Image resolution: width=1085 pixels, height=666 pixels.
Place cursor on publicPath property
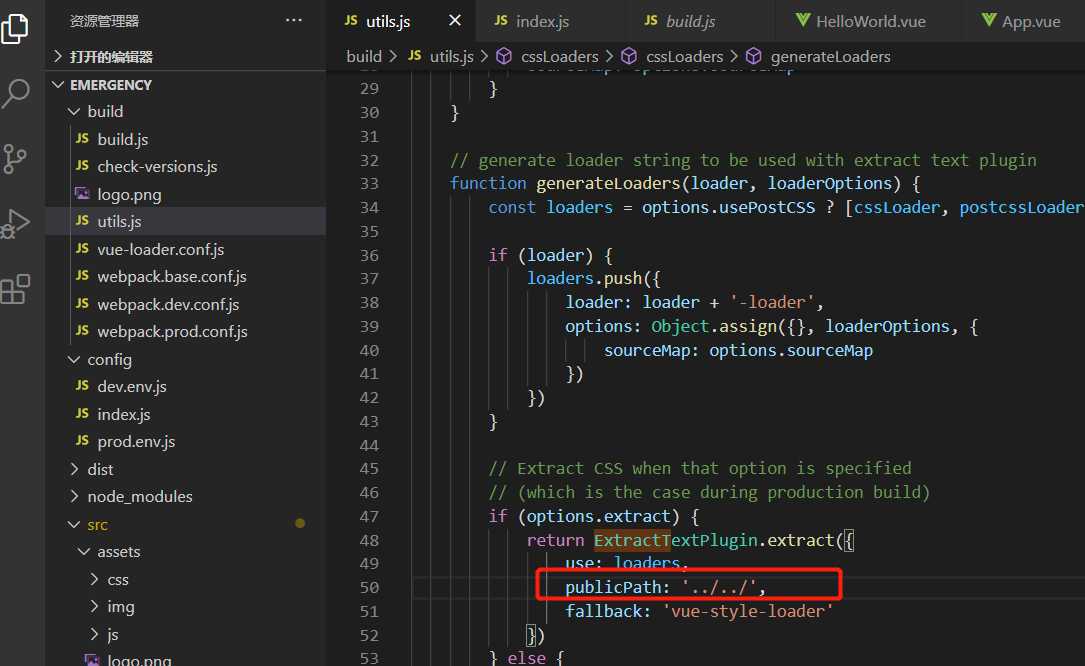coord(612,588)
